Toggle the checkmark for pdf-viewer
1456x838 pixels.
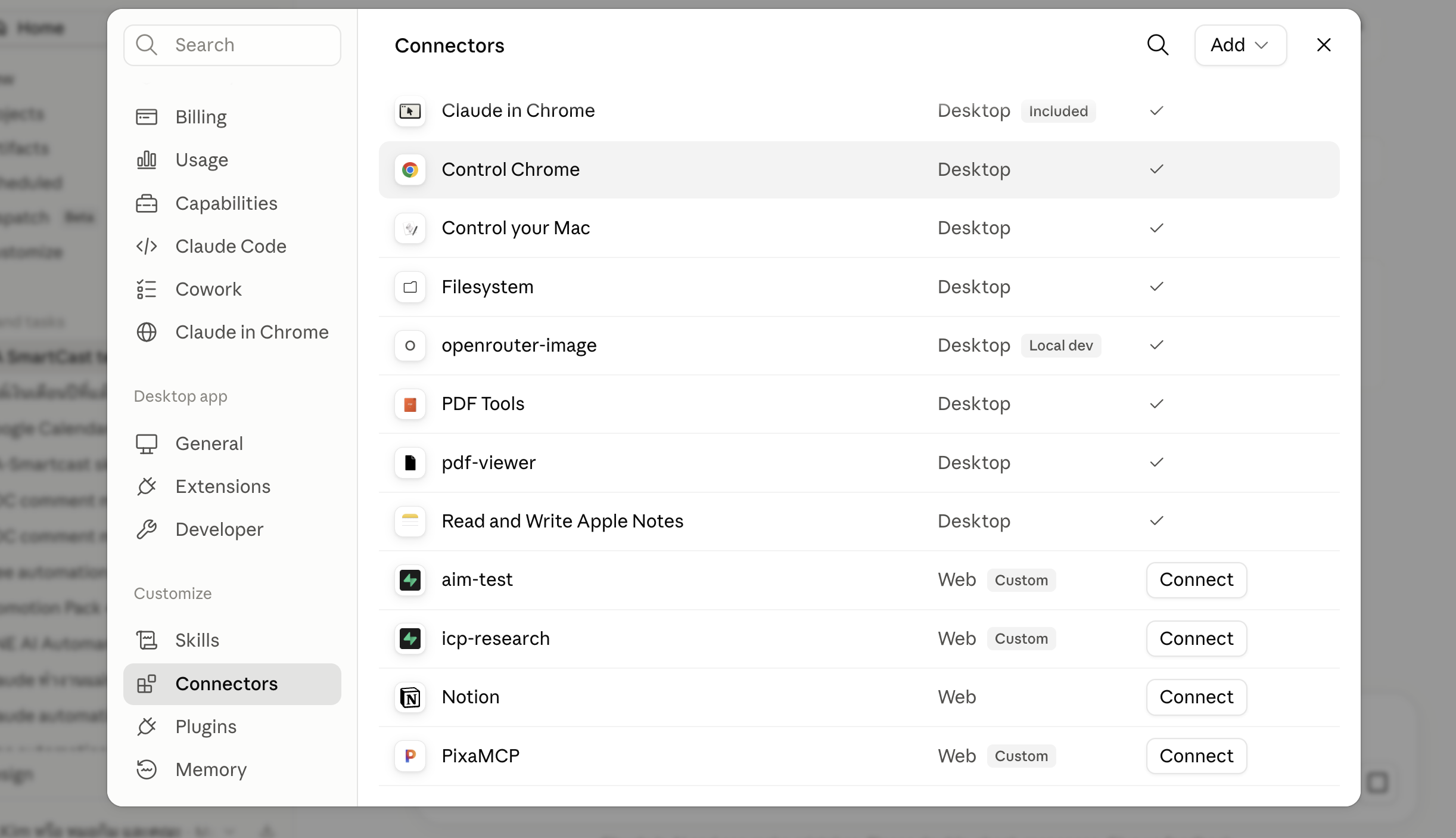click(1157, 463)
